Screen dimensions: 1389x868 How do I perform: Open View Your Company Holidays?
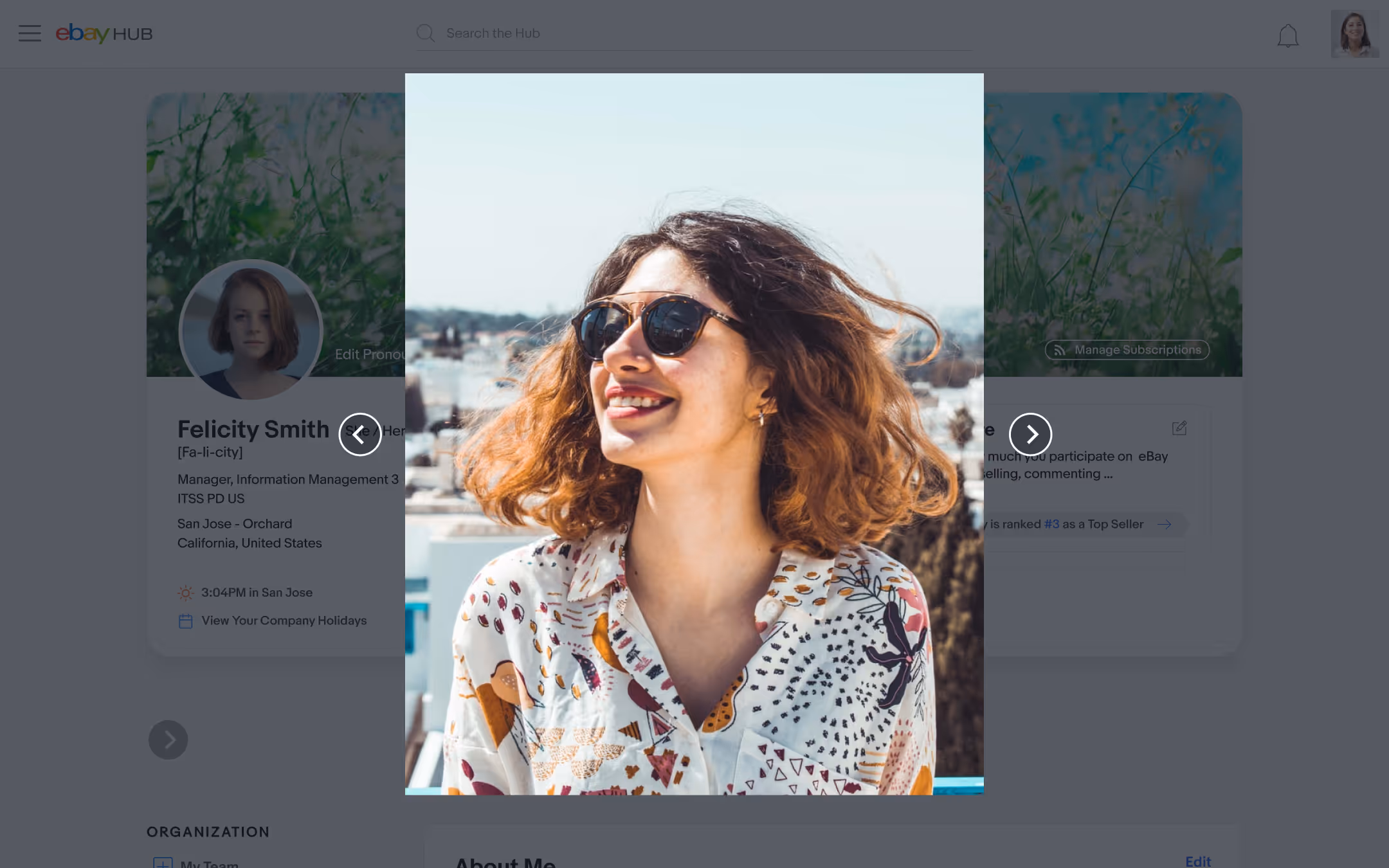point(284,620)
